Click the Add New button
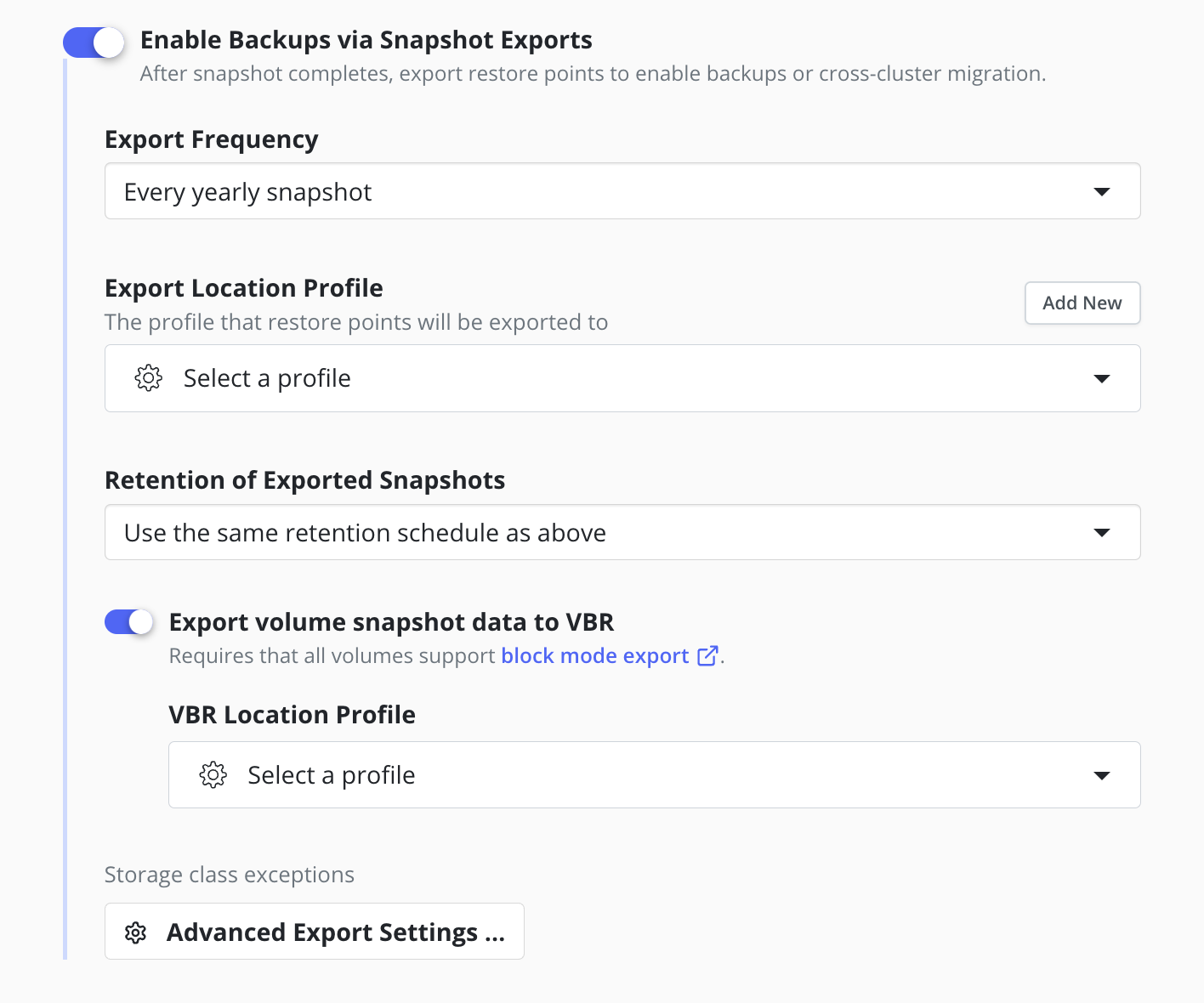This screenshot has height=1003, width=1204. click(x=1082, y=303)
